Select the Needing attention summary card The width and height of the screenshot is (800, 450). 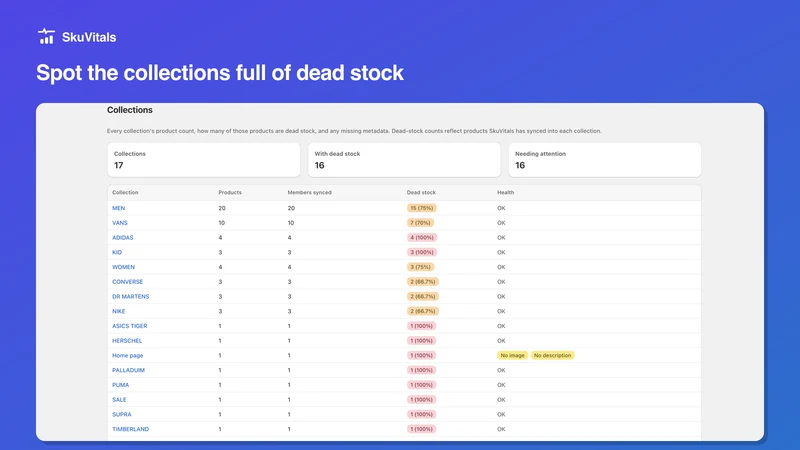click(605, 160)
